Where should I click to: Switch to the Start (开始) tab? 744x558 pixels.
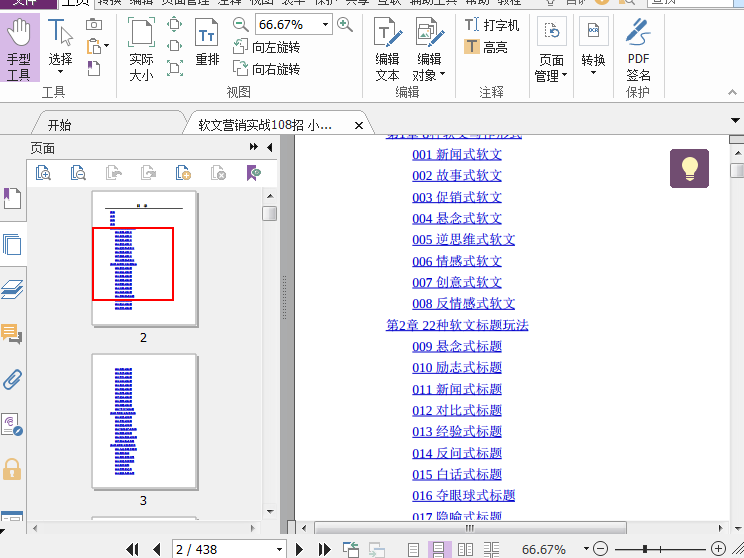60,125
